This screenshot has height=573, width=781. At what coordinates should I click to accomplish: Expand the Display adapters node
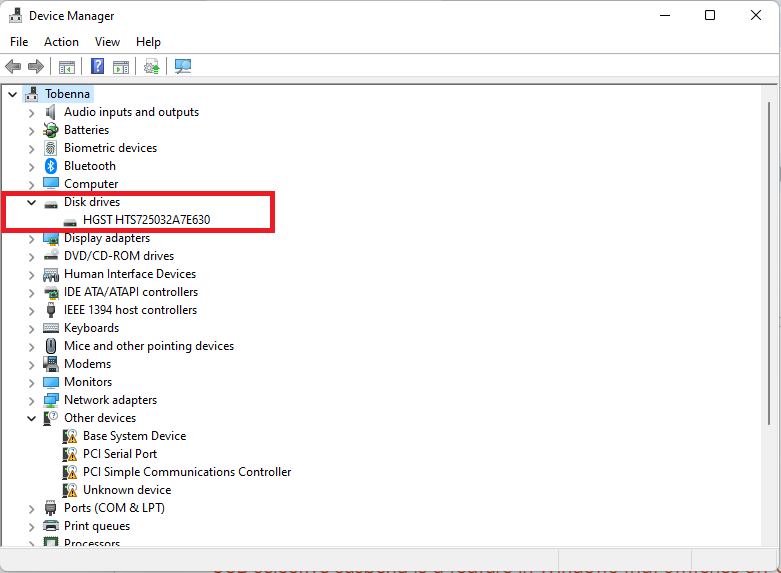click(31, 239)
